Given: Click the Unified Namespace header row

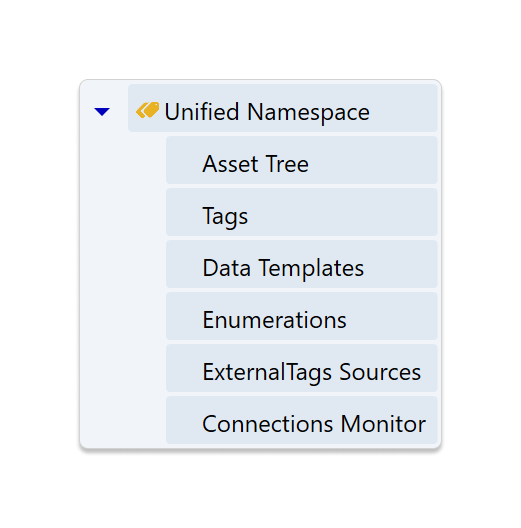Looking at the screenshot, I should (283, 108).
